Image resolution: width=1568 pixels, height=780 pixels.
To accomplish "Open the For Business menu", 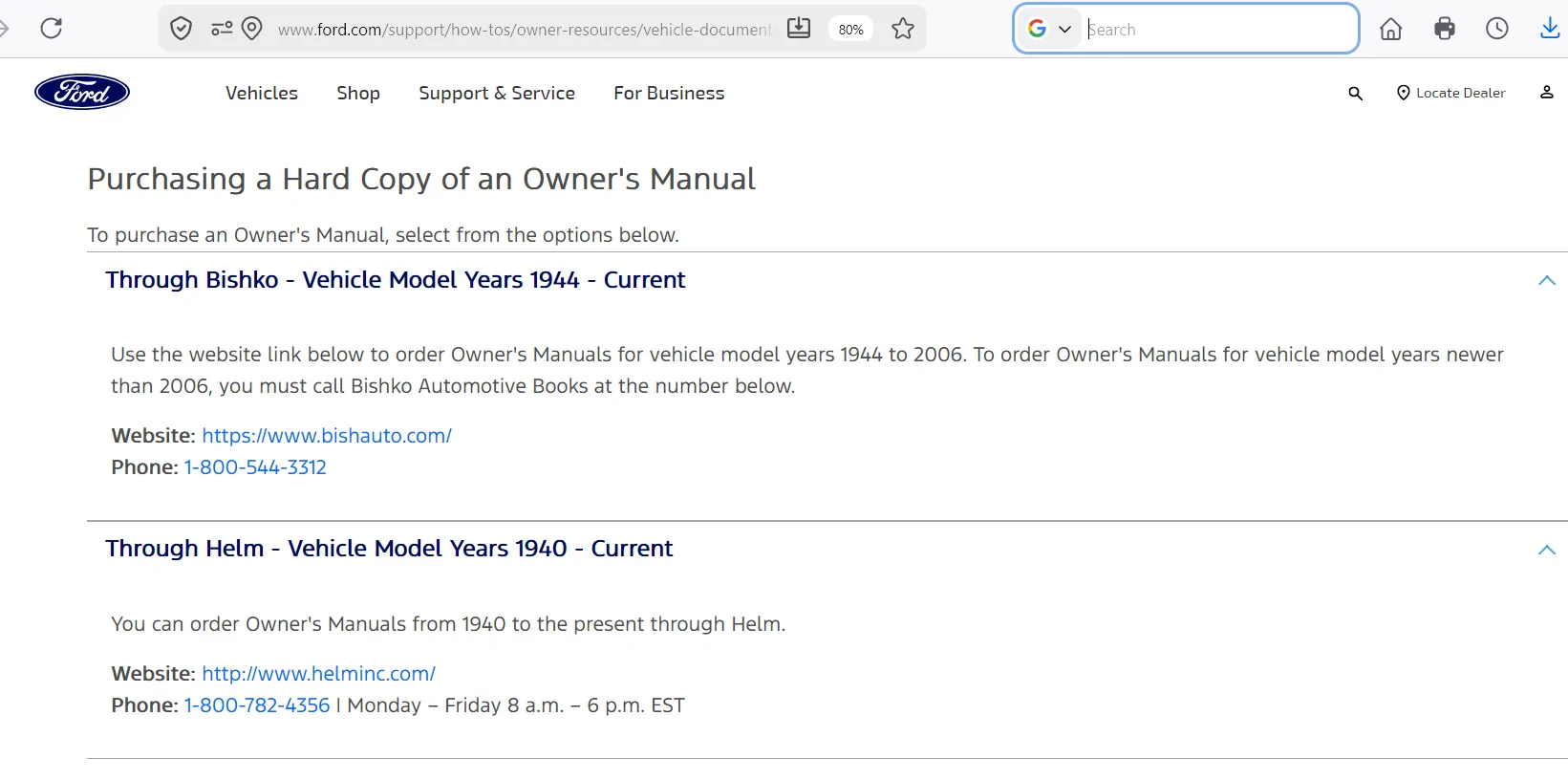I will (669, 93).
